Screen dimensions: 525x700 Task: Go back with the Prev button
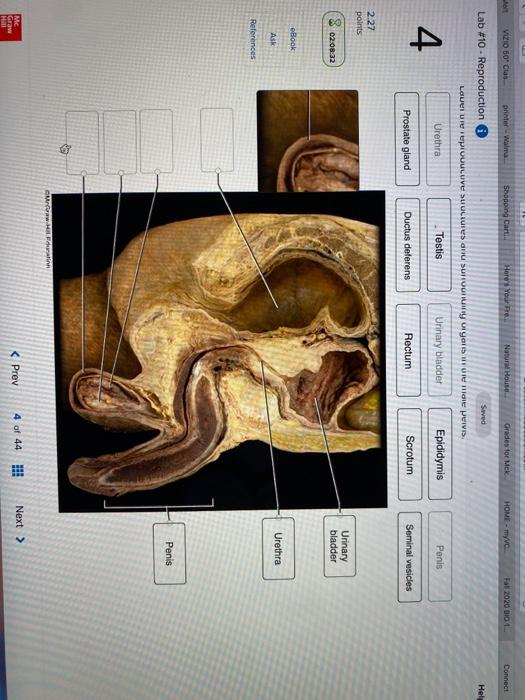pyautogui.click(x=15, y=368)
